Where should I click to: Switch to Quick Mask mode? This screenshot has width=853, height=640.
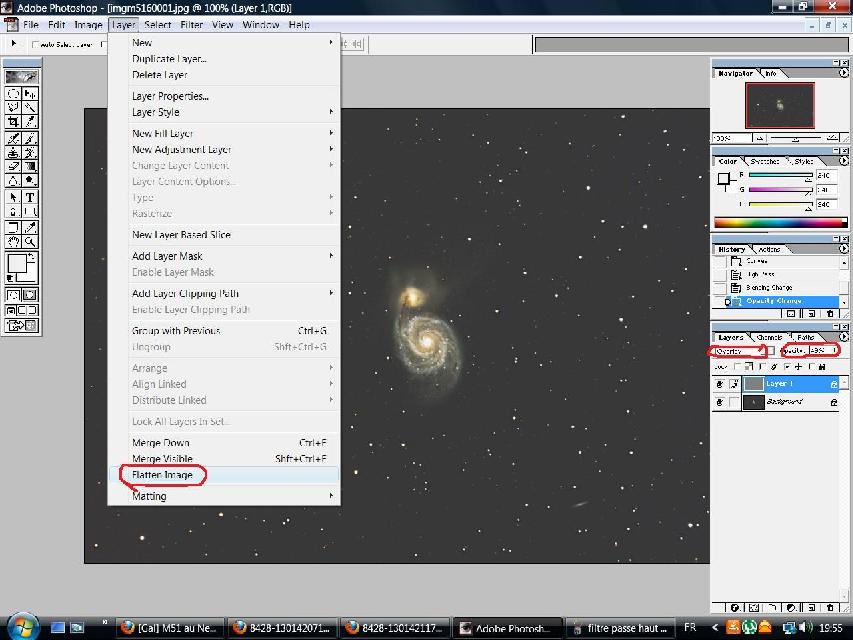click(x=30, y=295)
